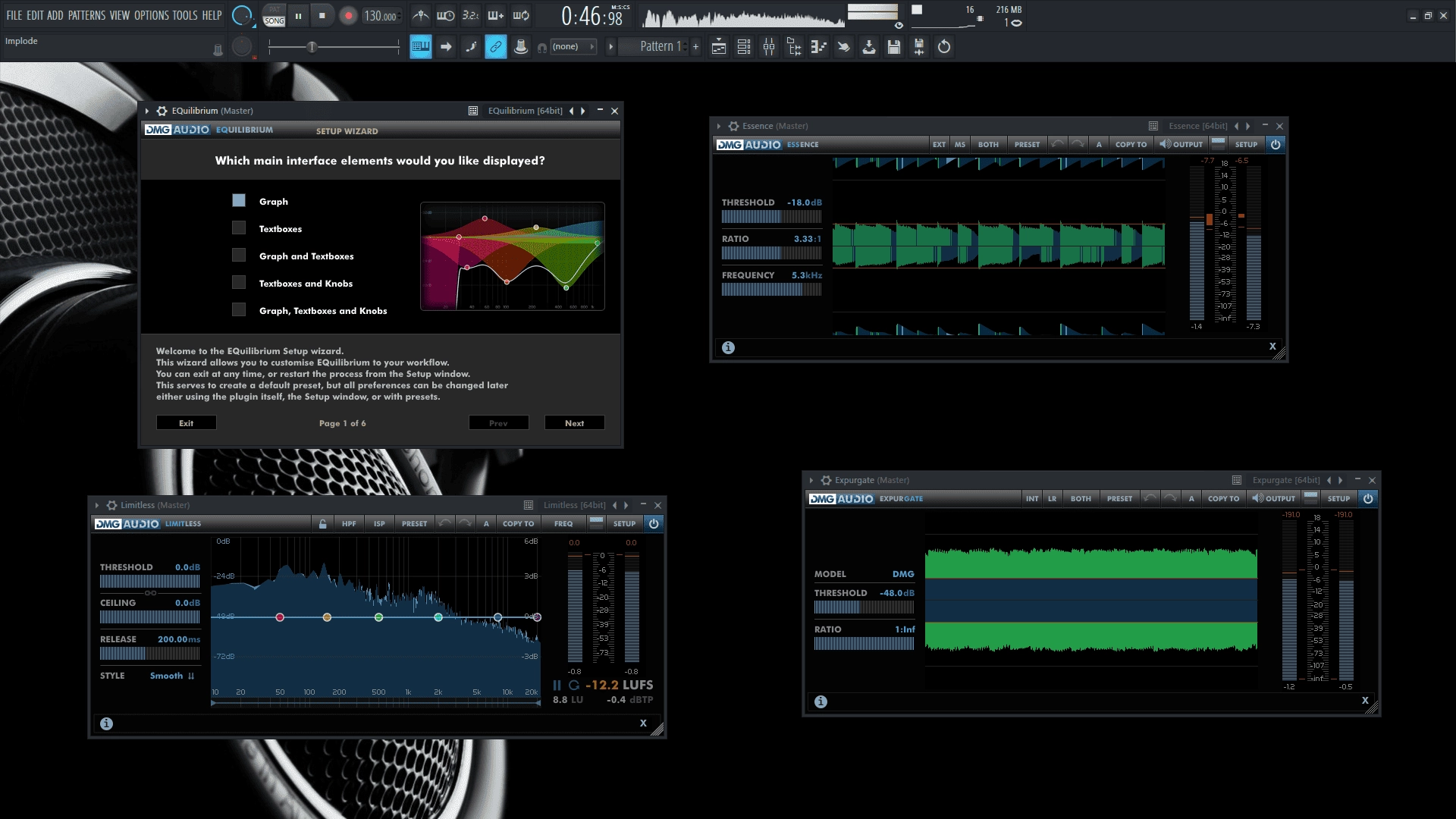Expand the Pattern 1 selector

658,46
